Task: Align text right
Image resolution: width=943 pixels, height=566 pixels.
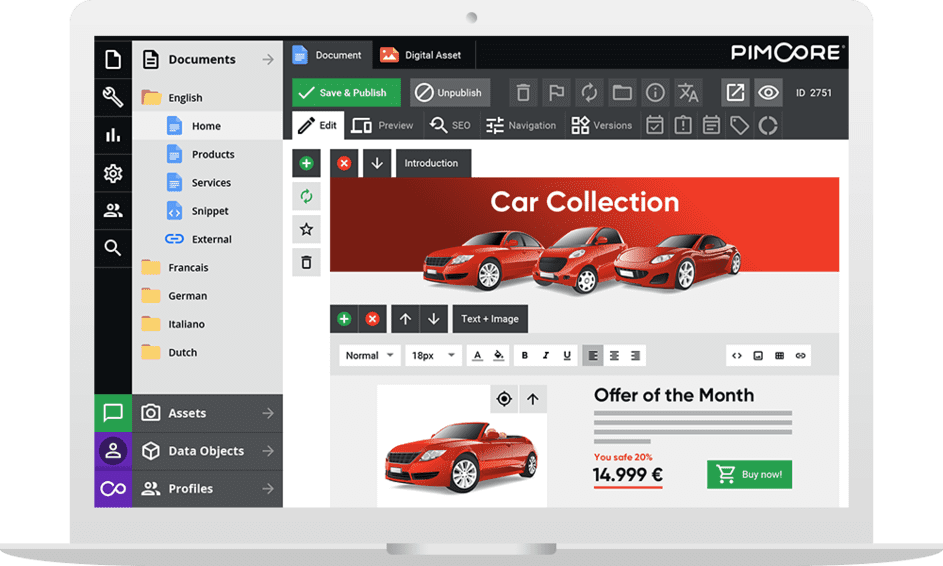Action: coord(635,355)
